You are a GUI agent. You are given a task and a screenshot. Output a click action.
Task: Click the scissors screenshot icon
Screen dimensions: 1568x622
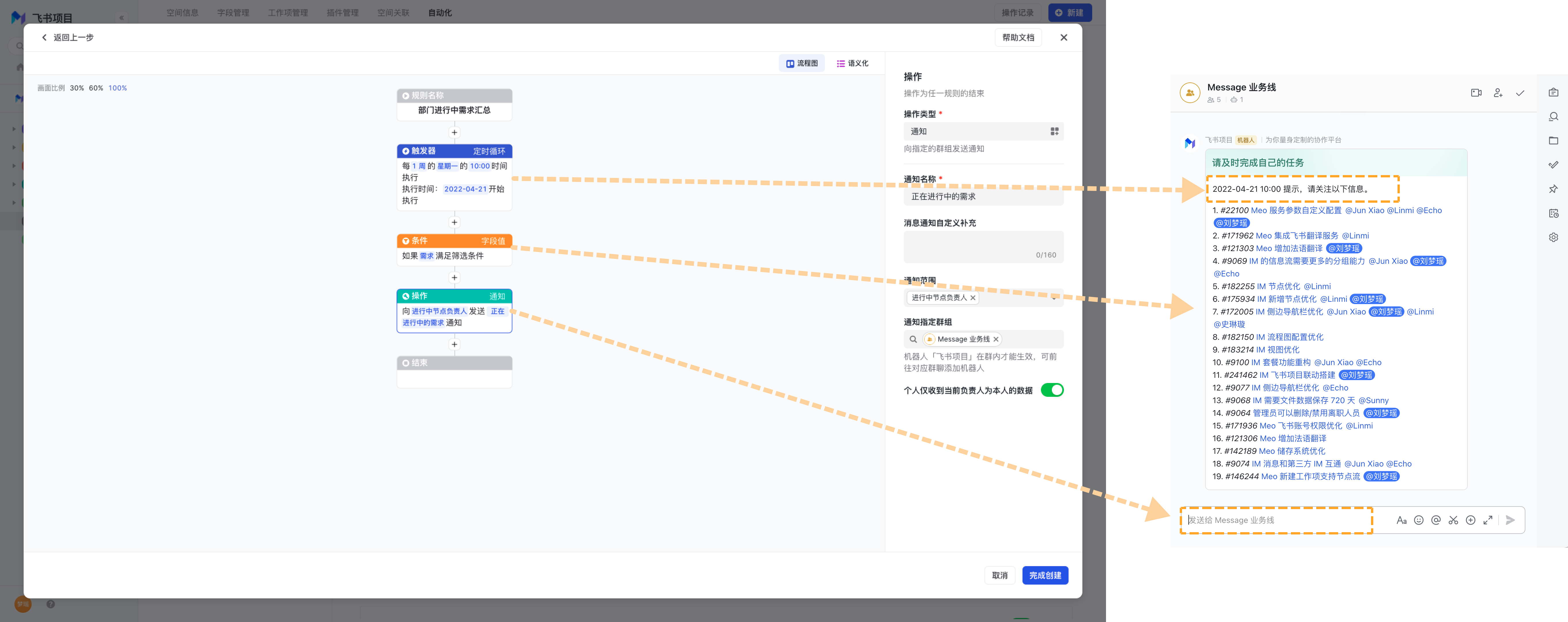point(1454,520)
